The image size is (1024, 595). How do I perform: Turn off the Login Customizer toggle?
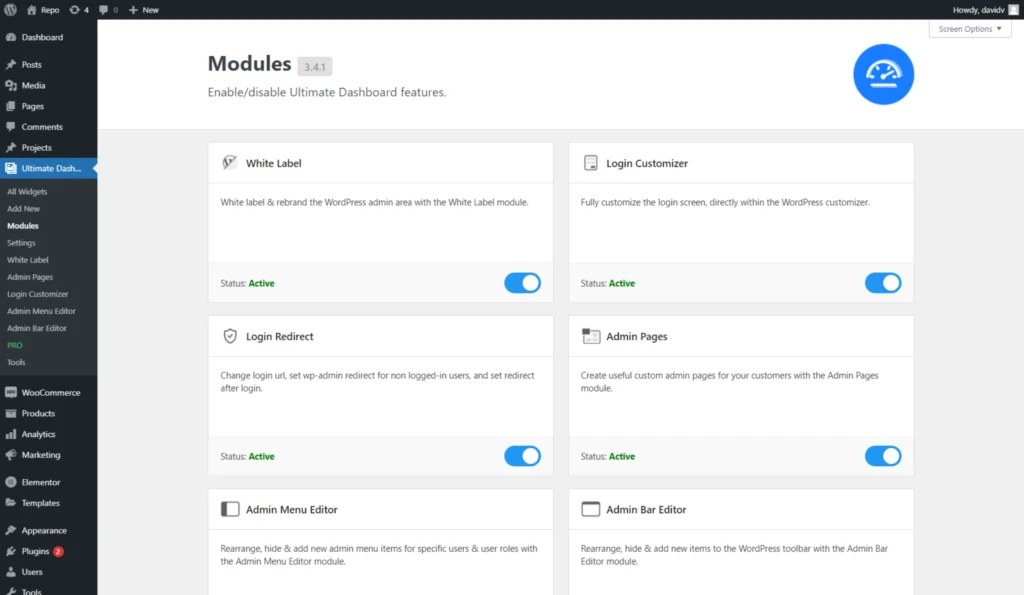click(x=882, y=283)
